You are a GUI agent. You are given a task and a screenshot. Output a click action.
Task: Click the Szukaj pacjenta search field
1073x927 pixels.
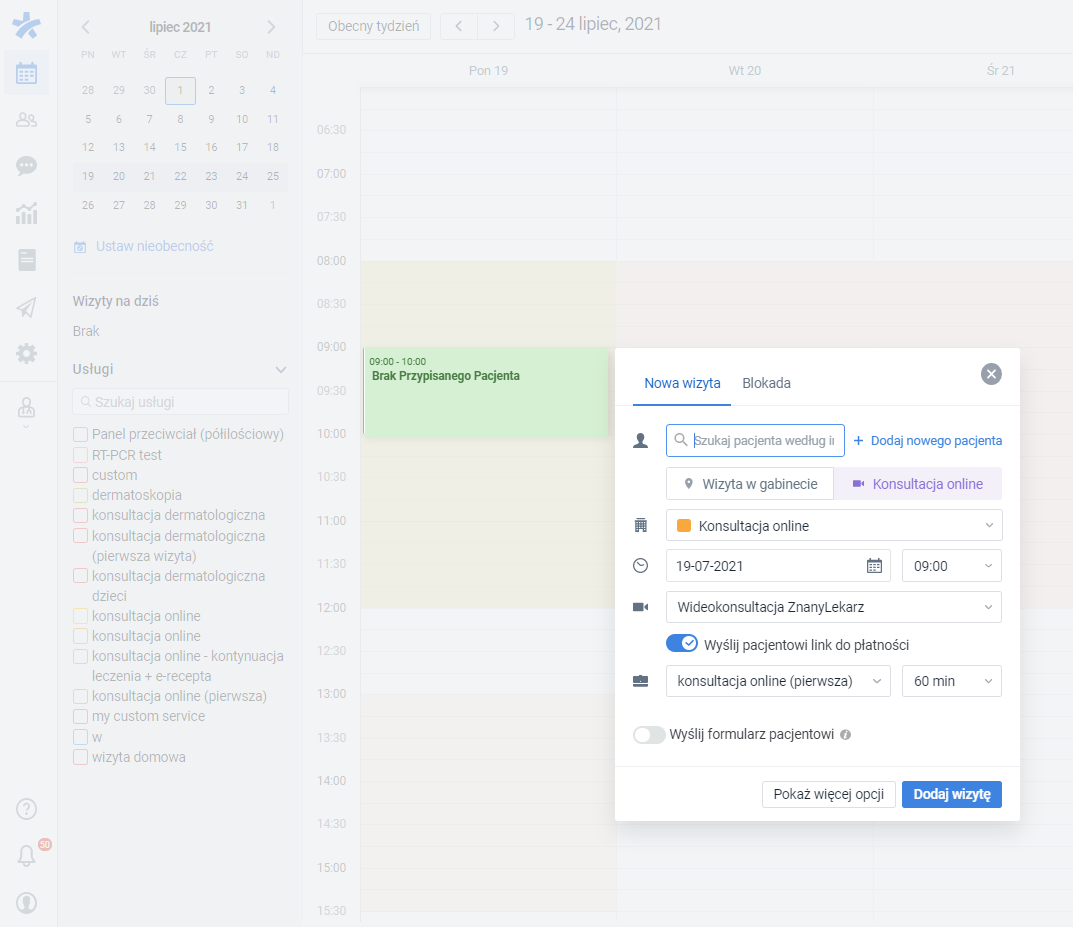tap(760, 440)
